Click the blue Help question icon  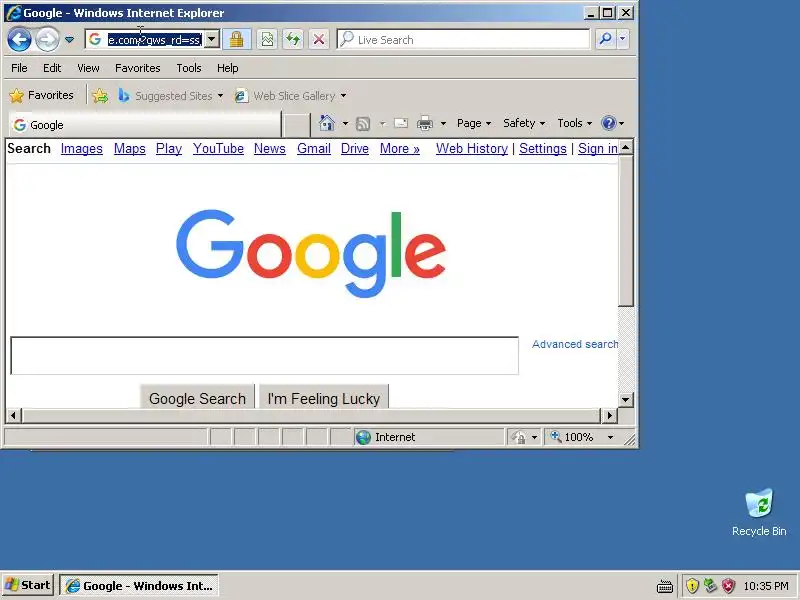[x=609, y=123]
